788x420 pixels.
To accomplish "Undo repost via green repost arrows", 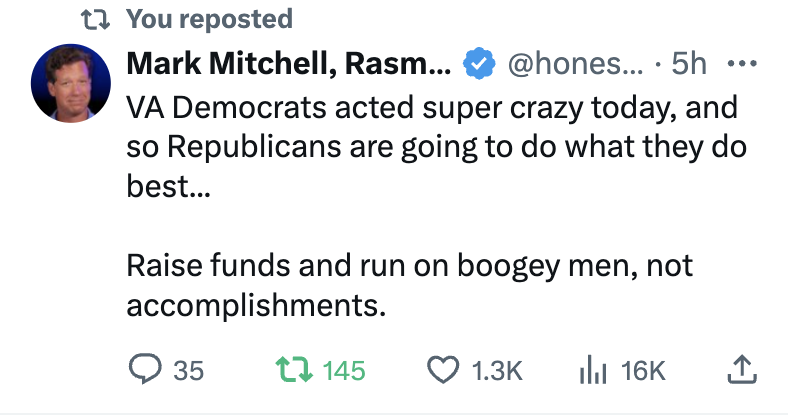I will pos(291,371).
